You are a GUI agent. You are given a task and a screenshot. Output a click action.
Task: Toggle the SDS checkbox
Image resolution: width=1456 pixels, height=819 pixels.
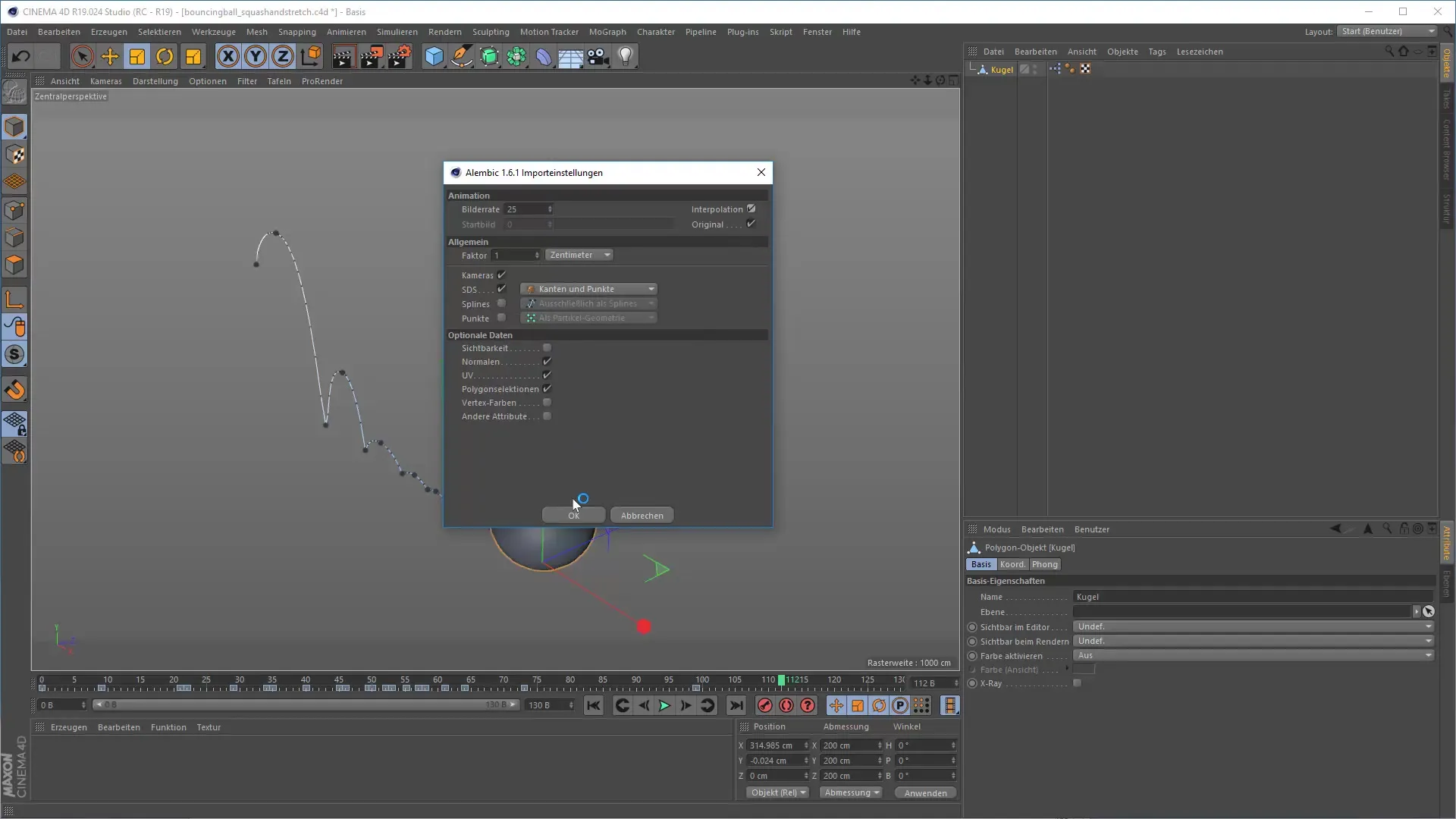click(x=501, y=289)
